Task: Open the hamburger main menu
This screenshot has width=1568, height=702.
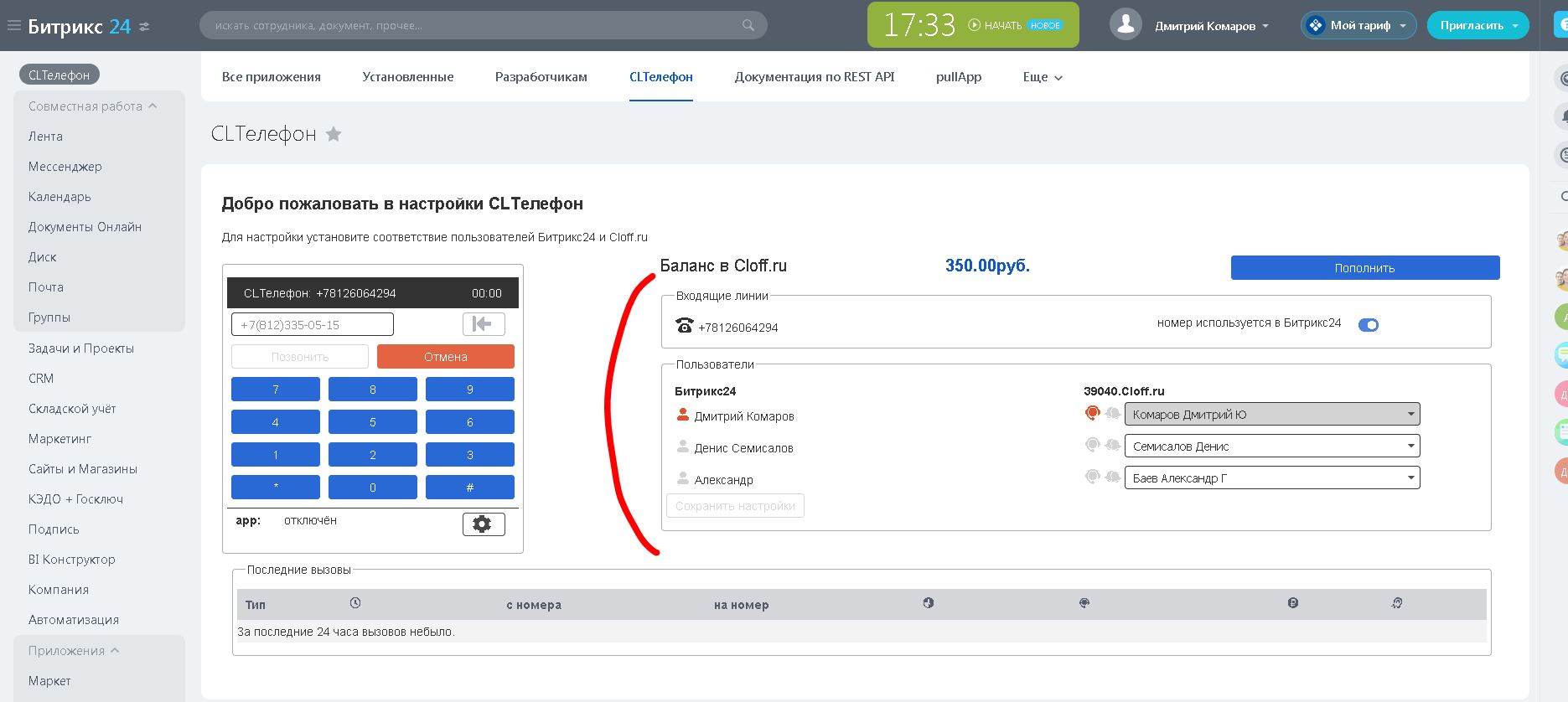Action: pos(13,26)
